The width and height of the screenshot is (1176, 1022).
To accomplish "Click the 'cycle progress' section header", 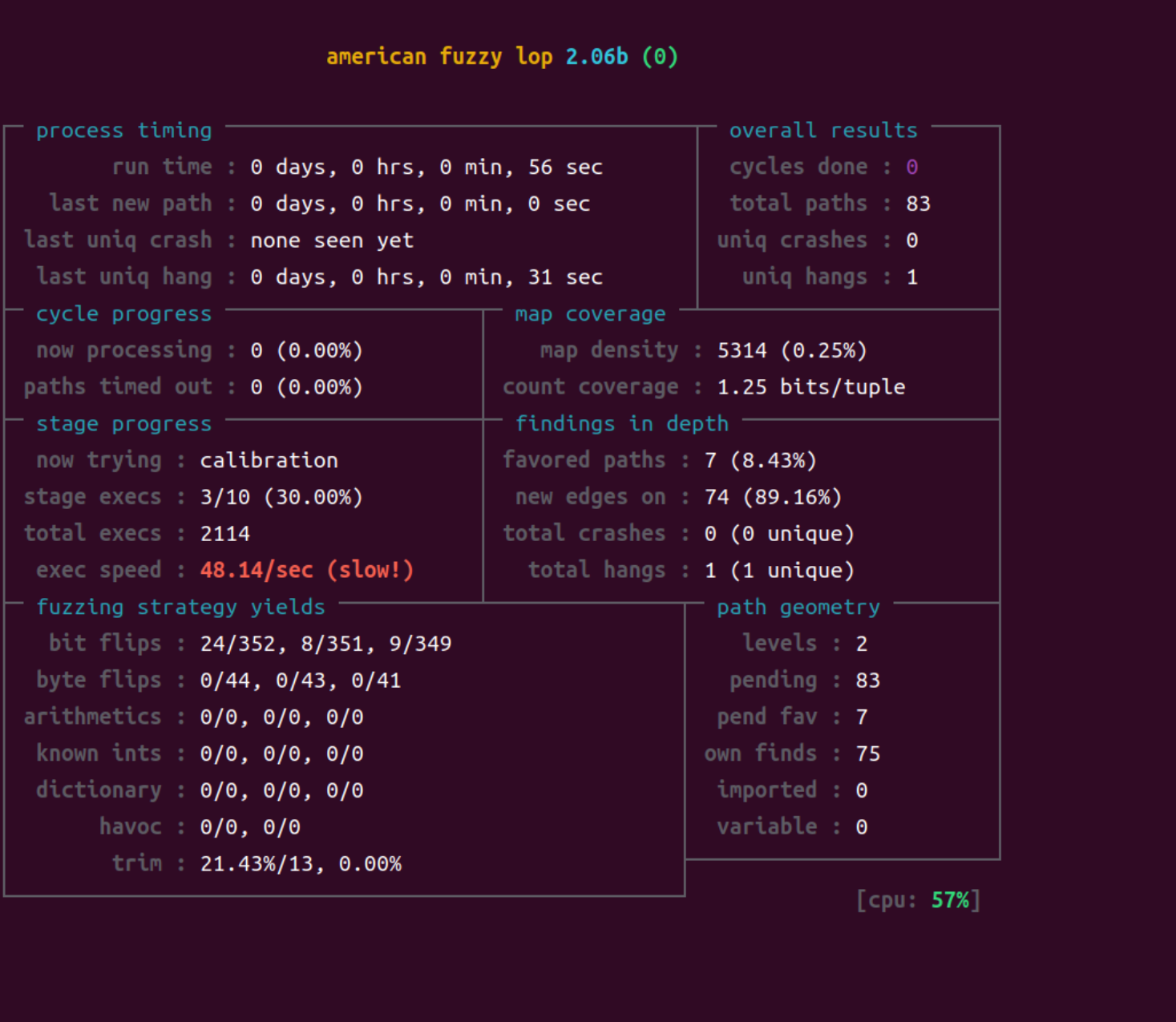I will pos(124,314).
